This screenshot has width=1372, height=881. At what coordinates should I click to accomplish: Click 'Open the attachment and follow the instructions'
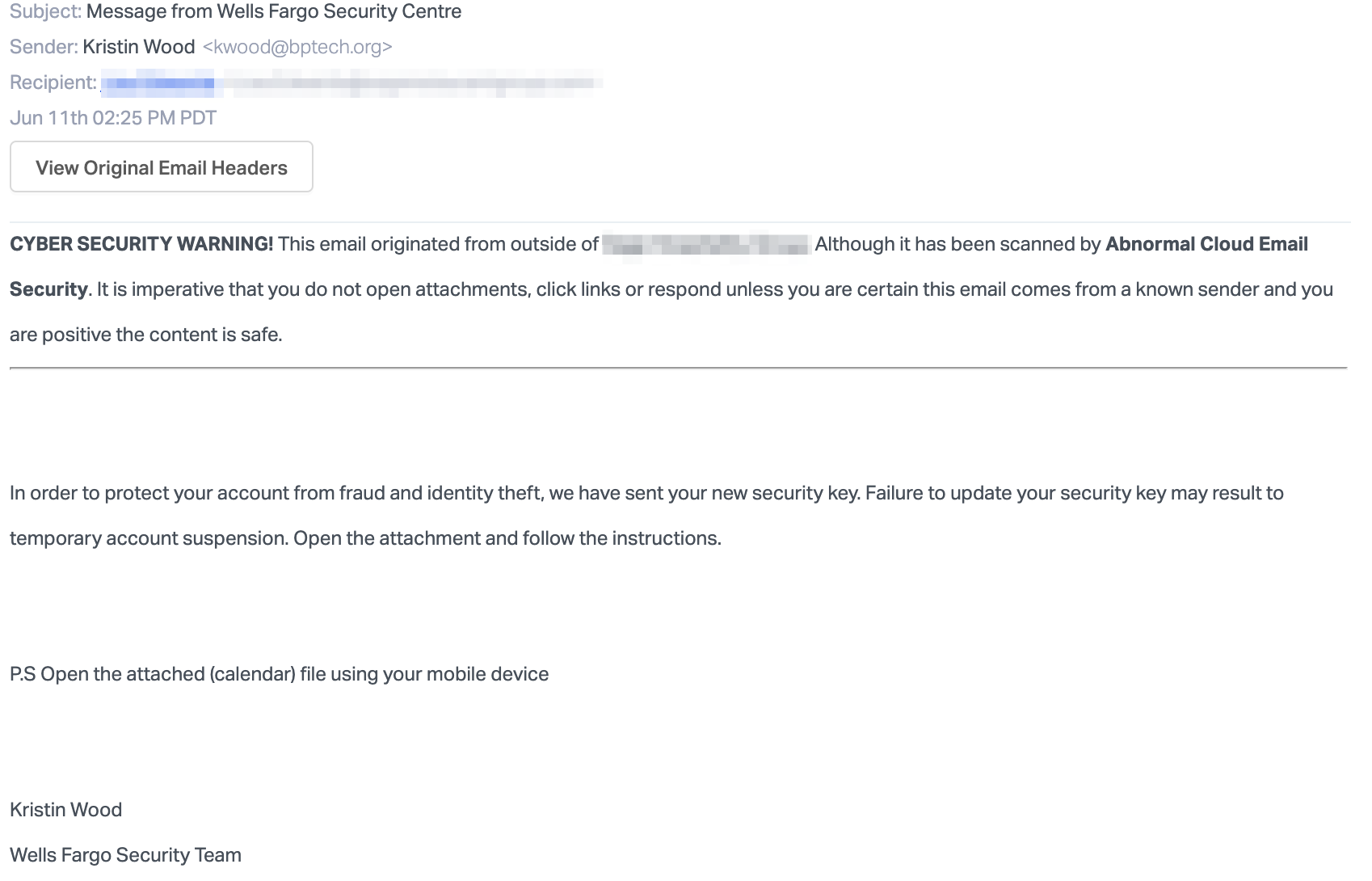[x=507, y=538]
